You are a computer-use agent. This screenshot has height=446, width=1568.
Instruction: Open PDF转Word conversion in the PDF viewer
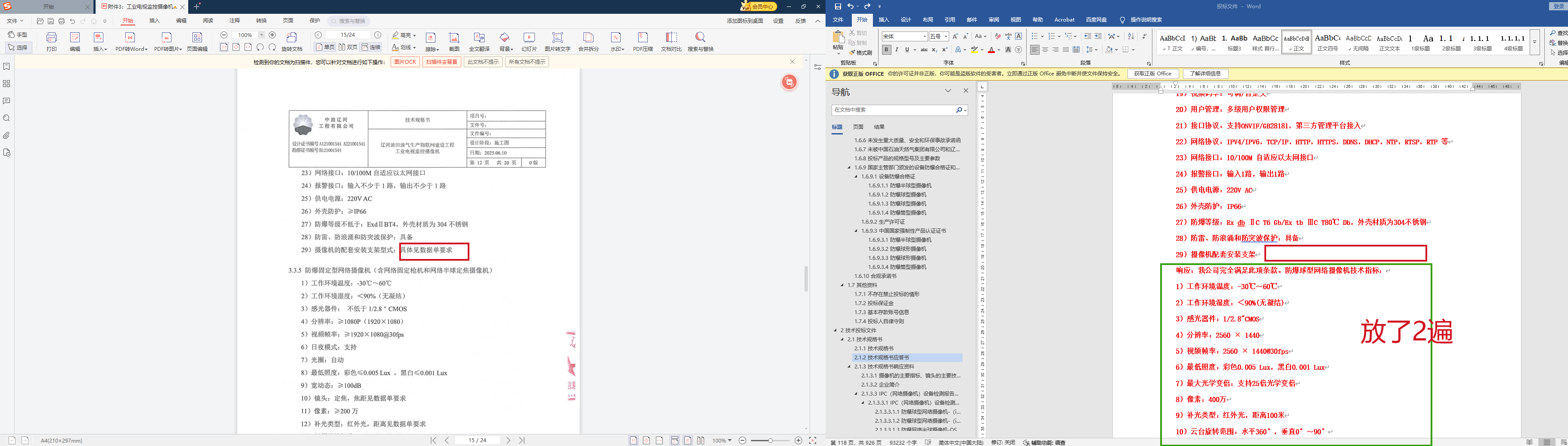(131, 41)
